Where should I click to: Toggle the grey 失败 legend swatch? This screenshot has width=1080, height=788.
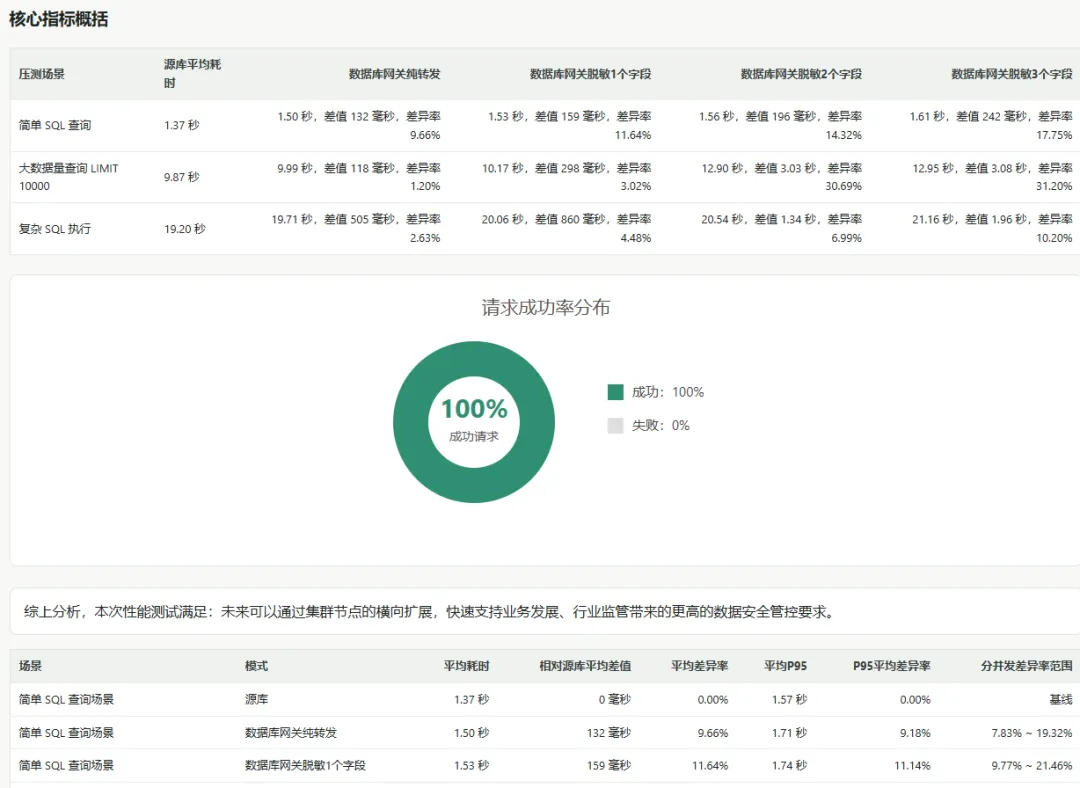tap(615, 425)
